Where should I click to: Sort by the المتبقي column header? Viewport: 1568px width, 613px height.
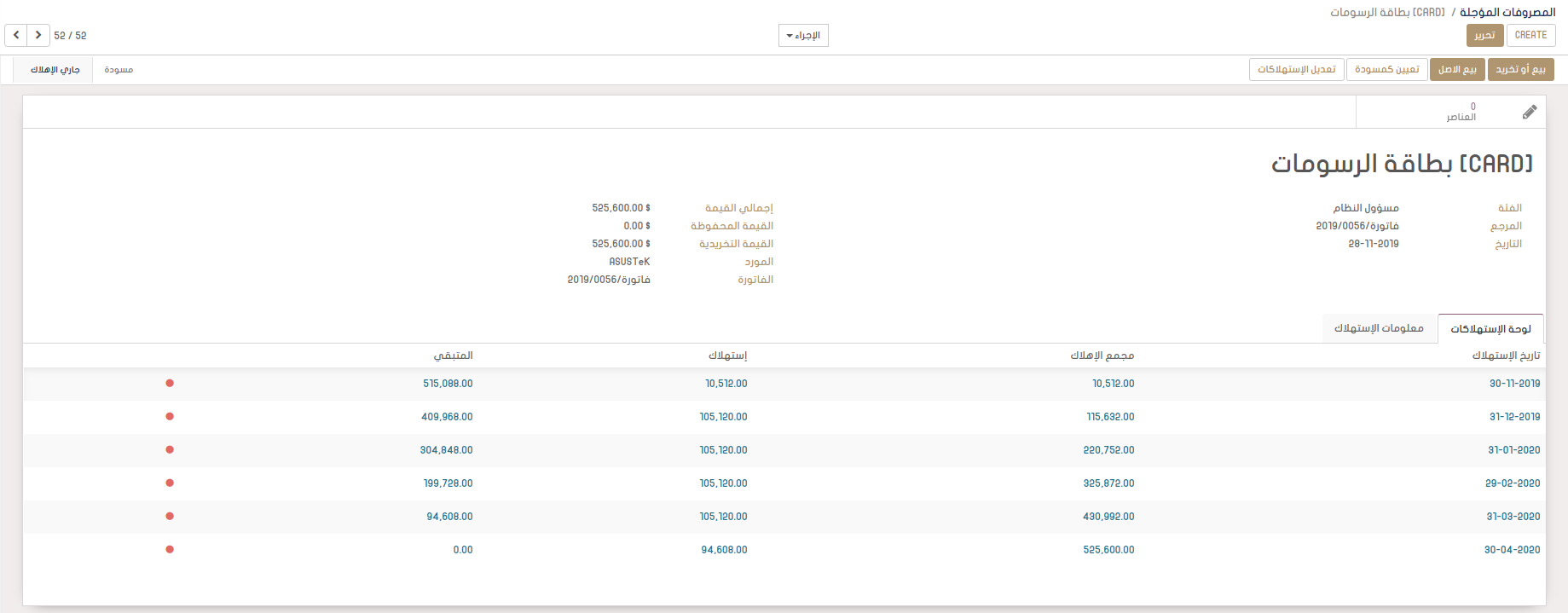click(x=453, y=356)
